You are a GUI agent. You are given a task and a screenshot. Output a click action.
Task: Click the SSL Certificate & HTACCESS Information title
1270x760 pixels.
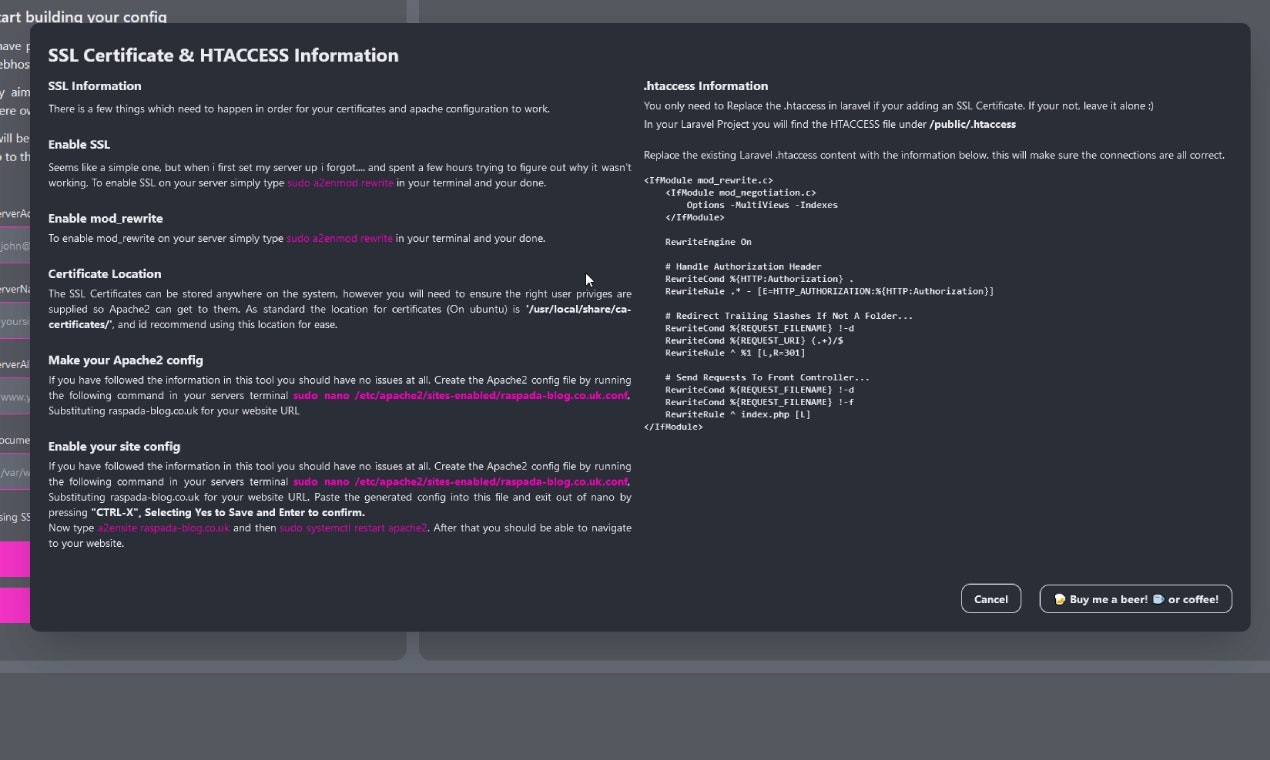(x=223, y=56)
